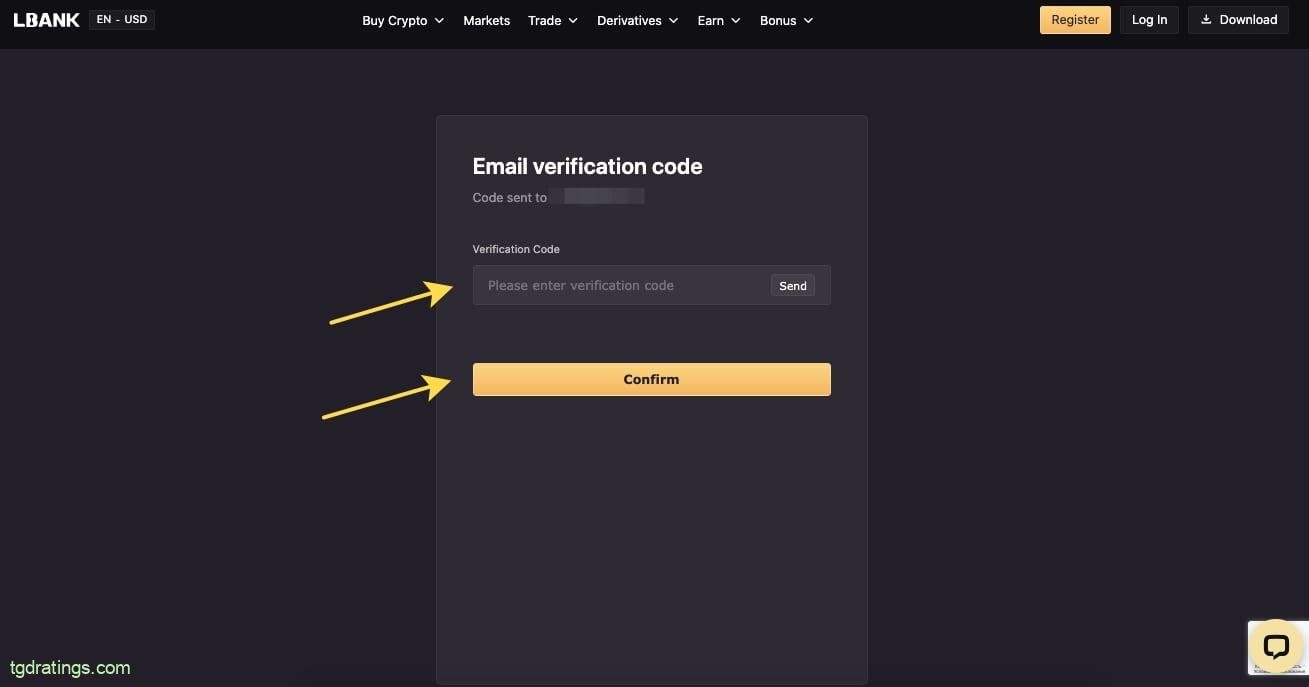This screenshot has height=687, width=1309.
Task: Go to the Markets page
Action: pos(486,21)
